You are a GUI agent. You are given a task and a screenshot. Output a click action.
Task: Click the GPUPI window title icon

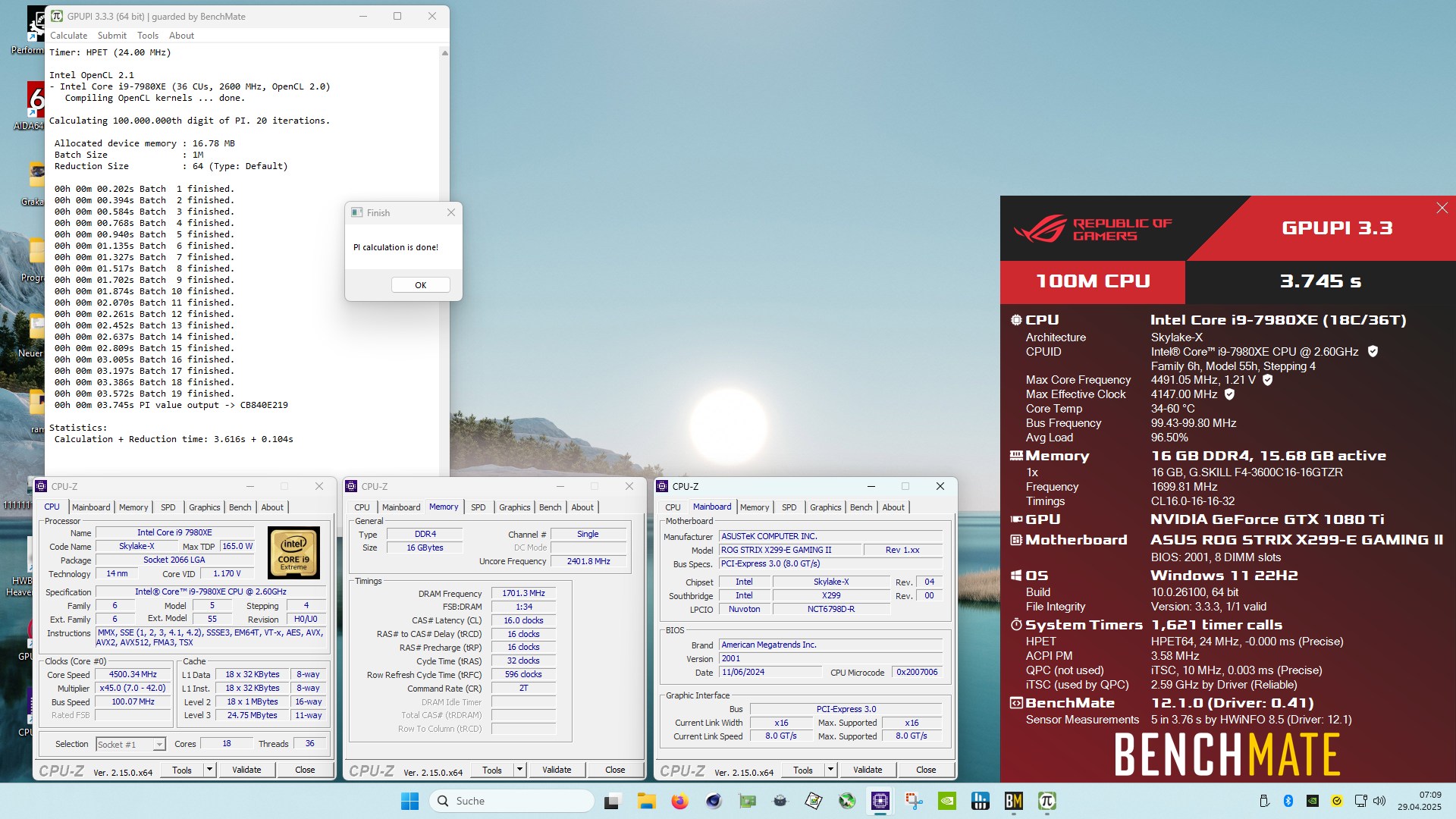coord(57,16)
